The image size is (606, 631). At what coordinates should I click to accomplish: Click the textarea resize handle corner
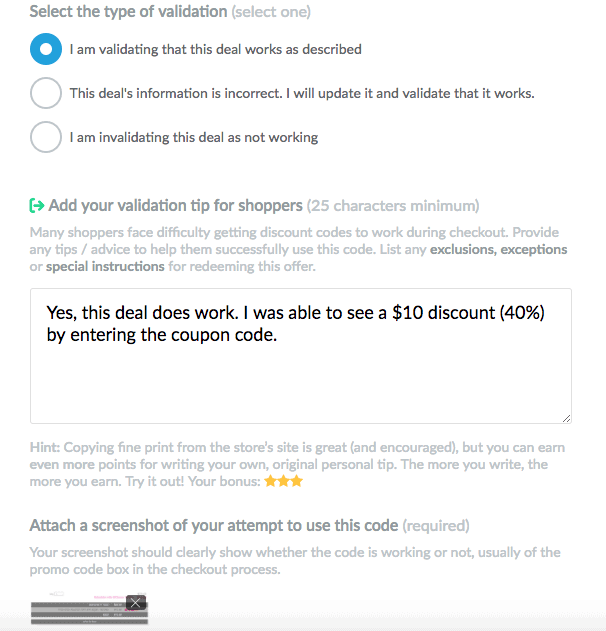tap(566, 416)
